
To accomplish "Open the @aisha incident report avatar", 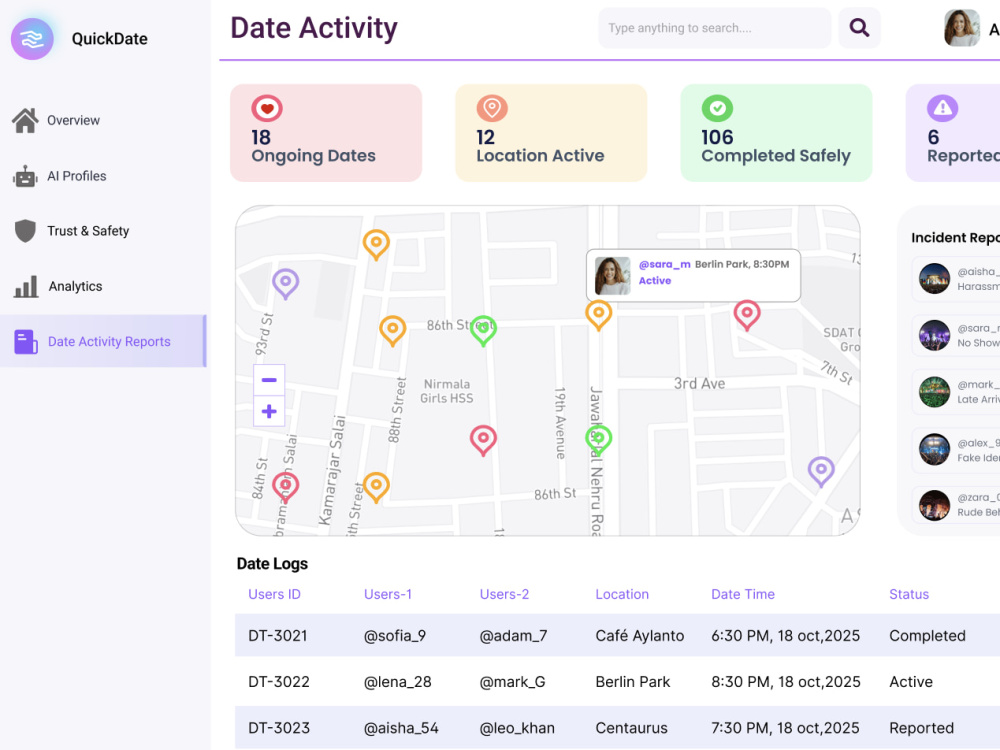I will pyautogui.click(x=934, y=279).
